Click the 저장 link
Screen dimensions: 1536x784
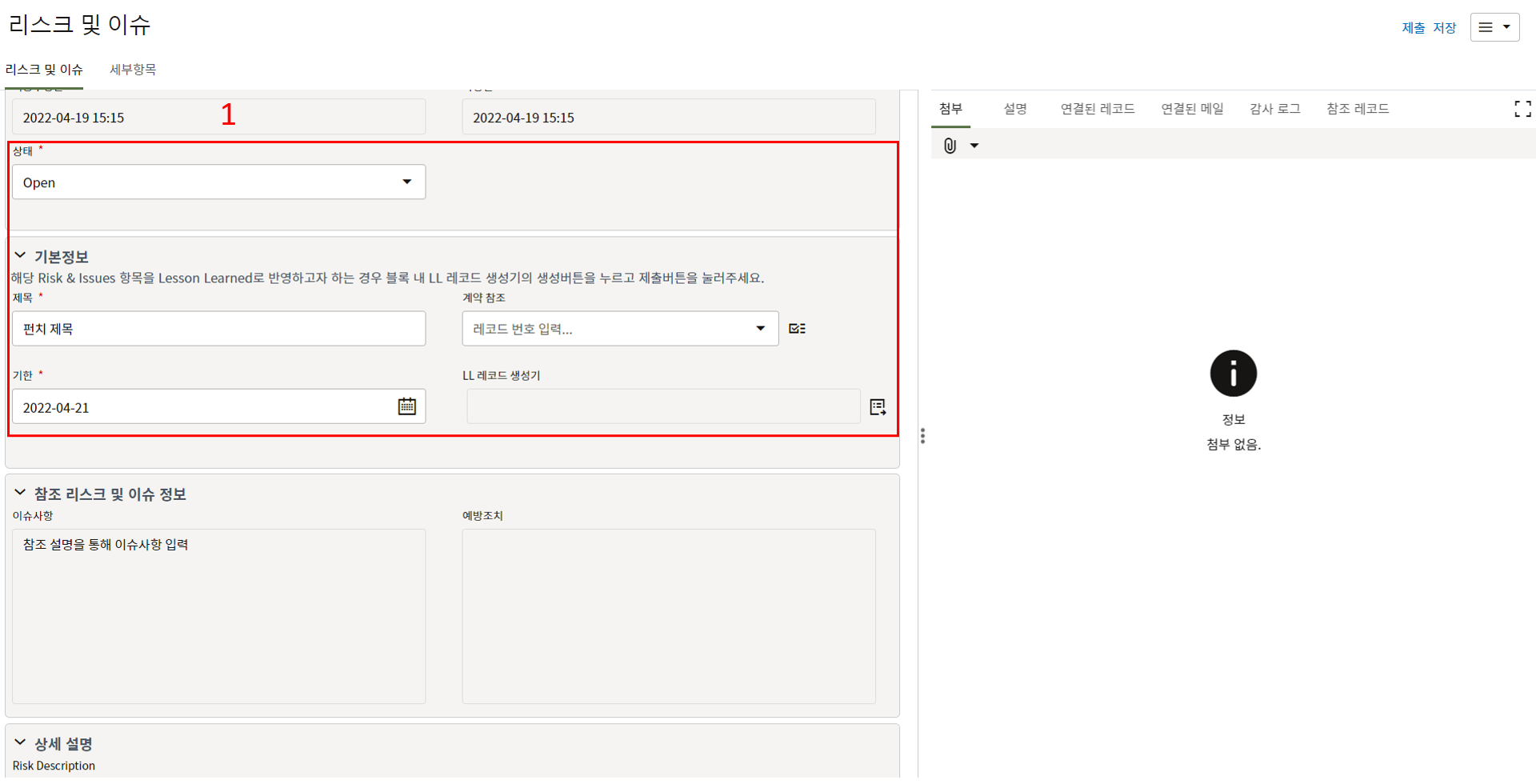click(1444, 28)
